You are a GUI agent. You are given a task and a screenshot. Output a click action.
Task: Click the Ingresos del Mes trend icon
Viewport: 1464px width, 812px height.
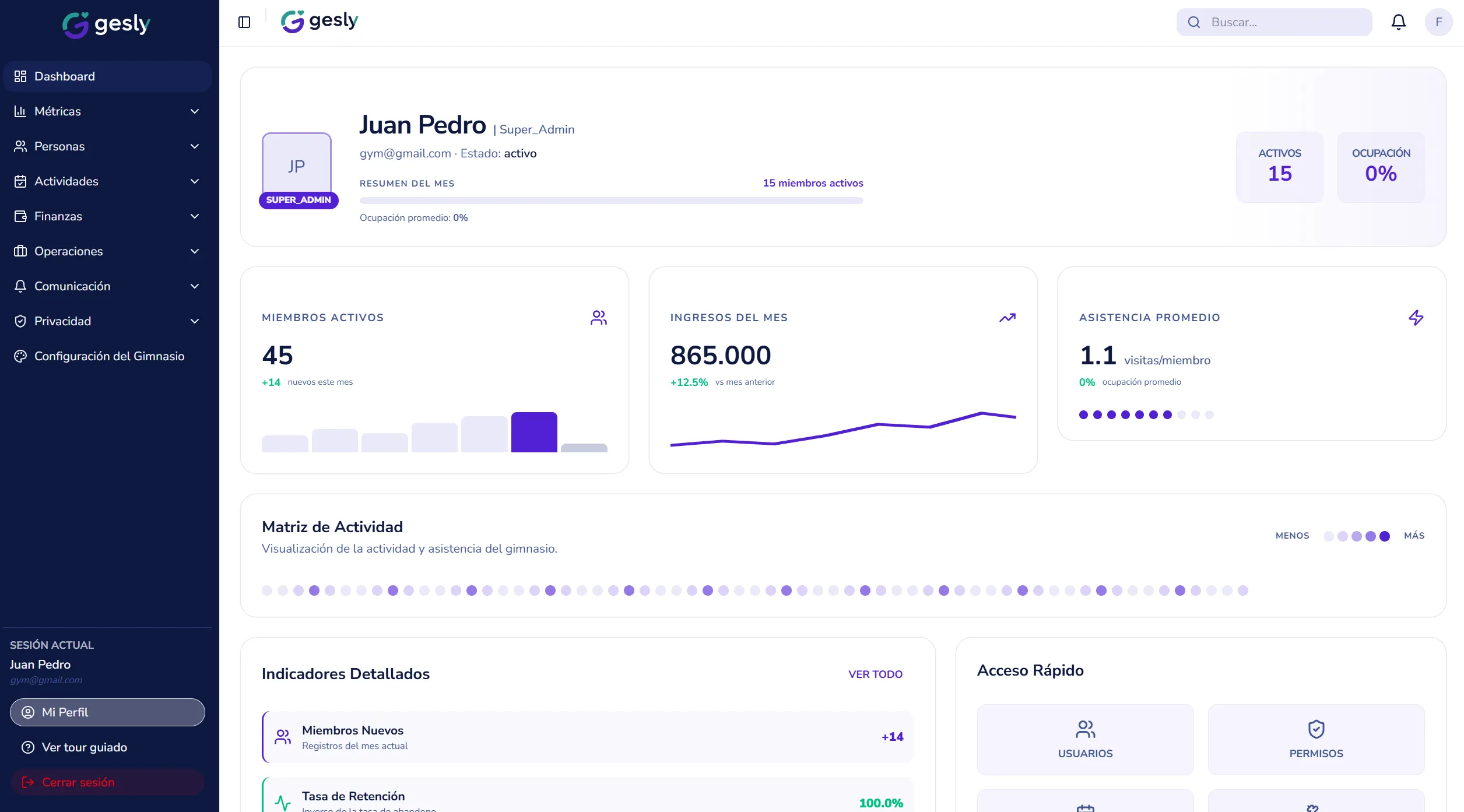pos(1007,318)
